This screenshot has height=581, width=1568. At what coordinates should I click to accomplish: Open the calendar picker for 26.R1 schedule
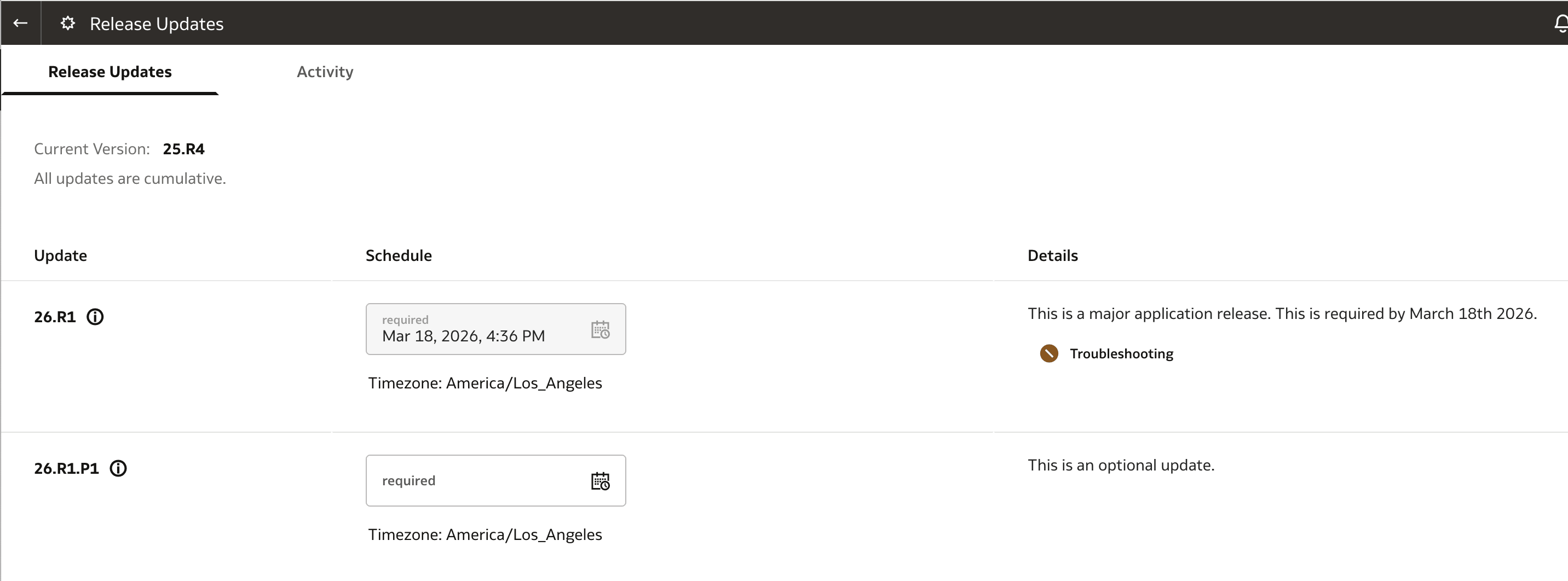coord(601,329)
